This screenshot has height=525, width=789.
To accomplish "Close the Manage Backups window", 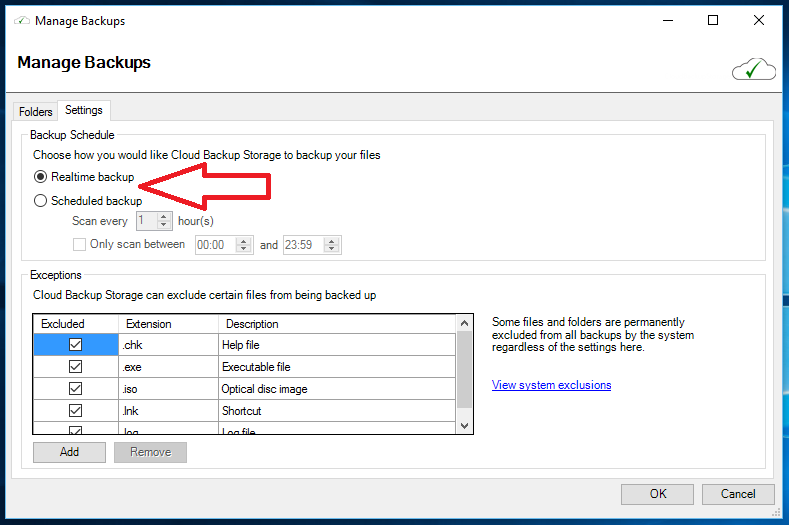I will (x=759, y=20).
